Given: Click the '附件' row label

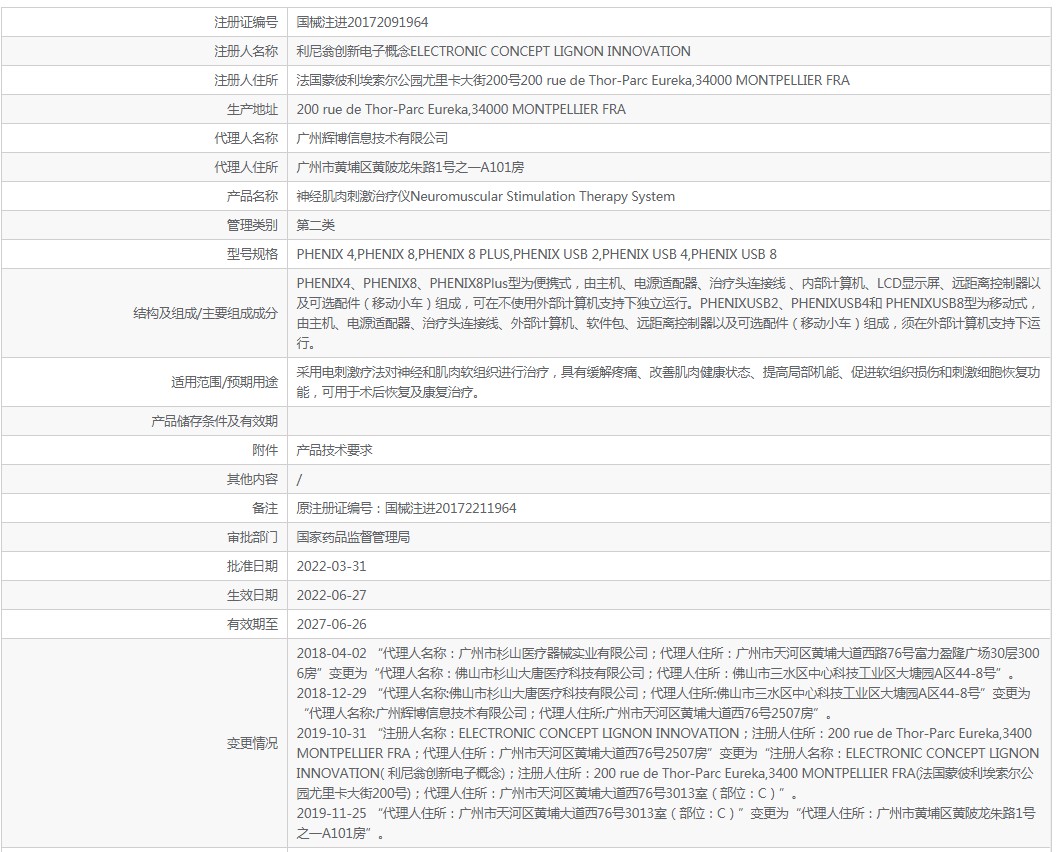Looking at the screenshot, I should (x=265, y=450).
